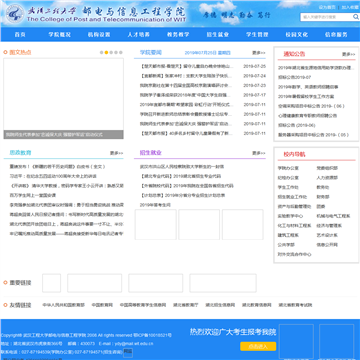
Task: Open the news item dated 2019-07-25
Action: (x=186, y=66)
